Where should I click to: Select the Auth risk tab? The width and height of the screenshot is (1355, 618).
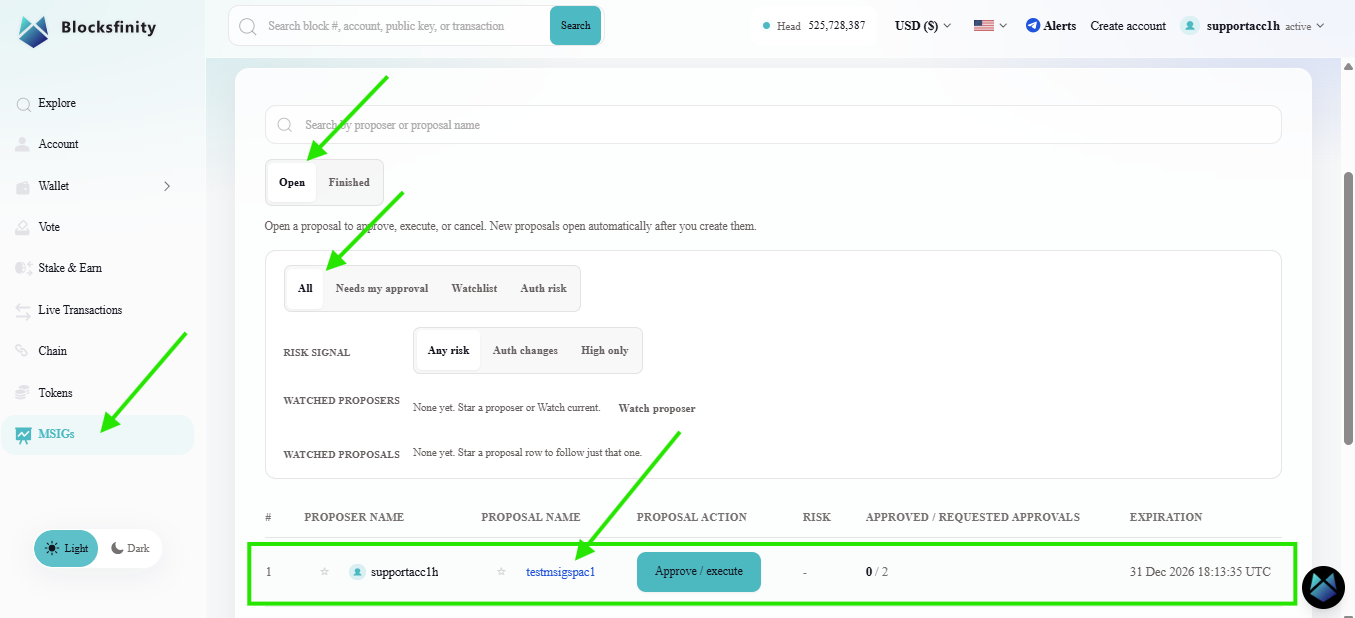[x=543, y=288]
